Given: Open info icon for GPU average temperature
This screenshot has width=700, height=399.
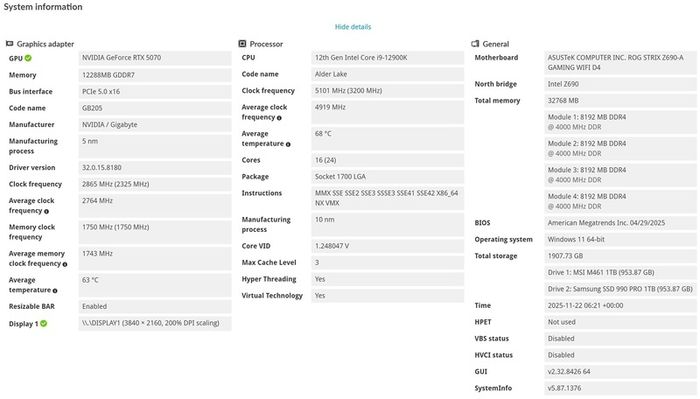Looking at the screenshot, I should pyautogui.click(x=55, y=291).
